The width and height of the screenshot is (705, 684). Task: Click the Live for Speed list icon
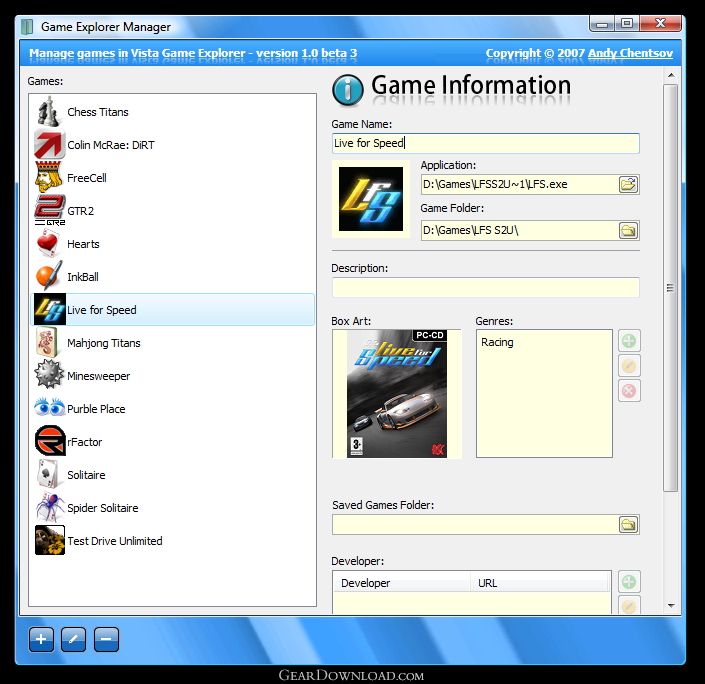(x=49, y=309)
